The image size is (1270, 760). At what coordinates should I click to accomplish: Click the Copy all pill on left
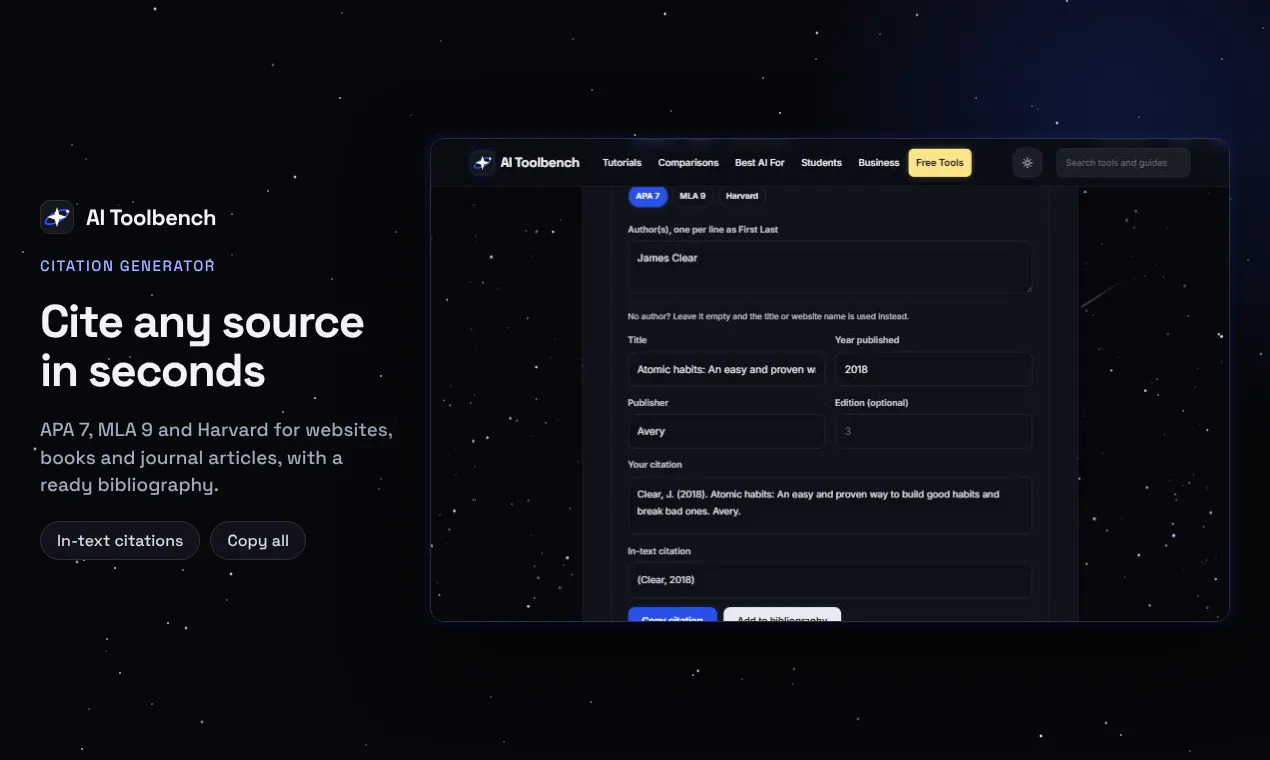258,540
